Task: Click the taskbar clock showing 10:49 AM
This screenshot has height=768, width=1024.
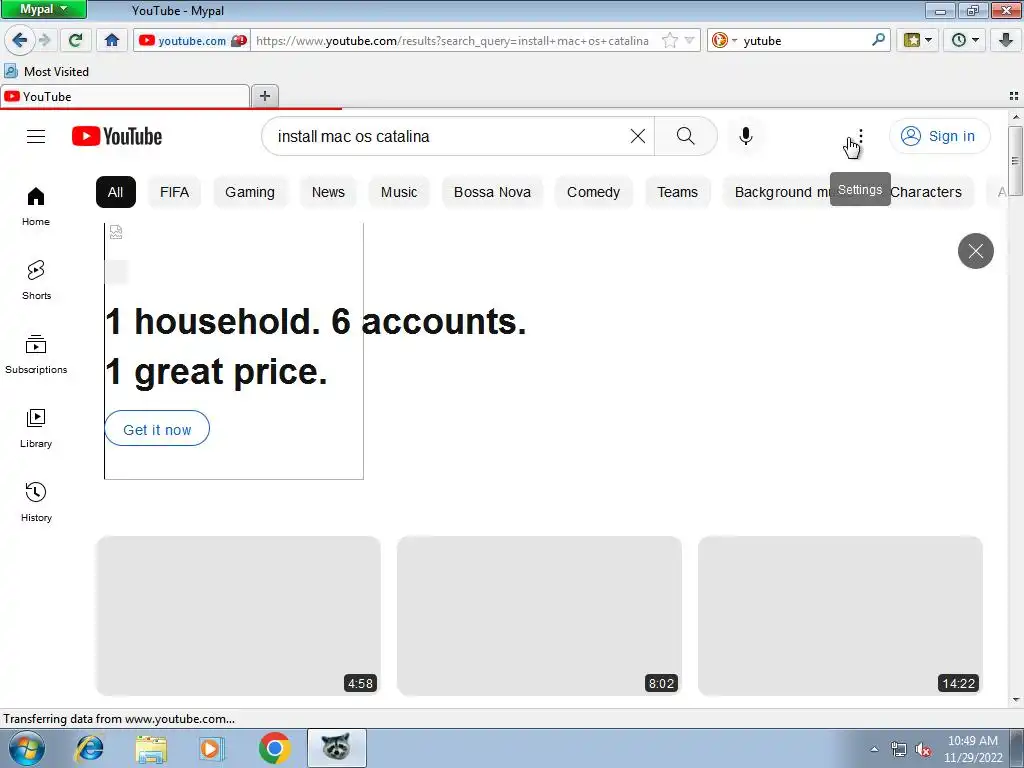Action: [x=973, y=749]
